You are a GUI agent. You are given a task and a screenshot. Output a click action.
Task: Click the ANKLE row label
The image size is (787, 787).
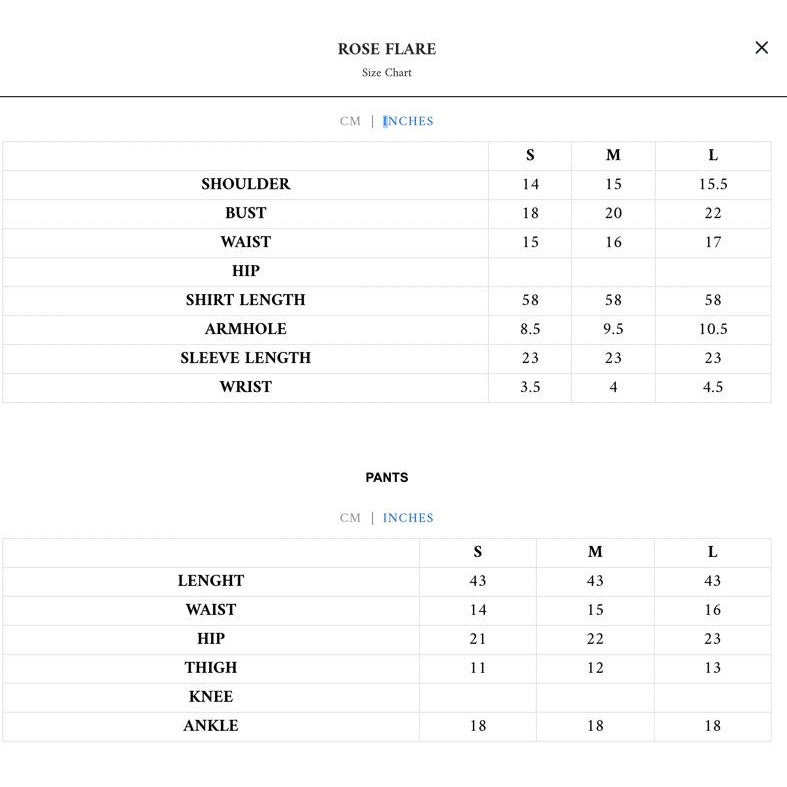click(211, 726)
